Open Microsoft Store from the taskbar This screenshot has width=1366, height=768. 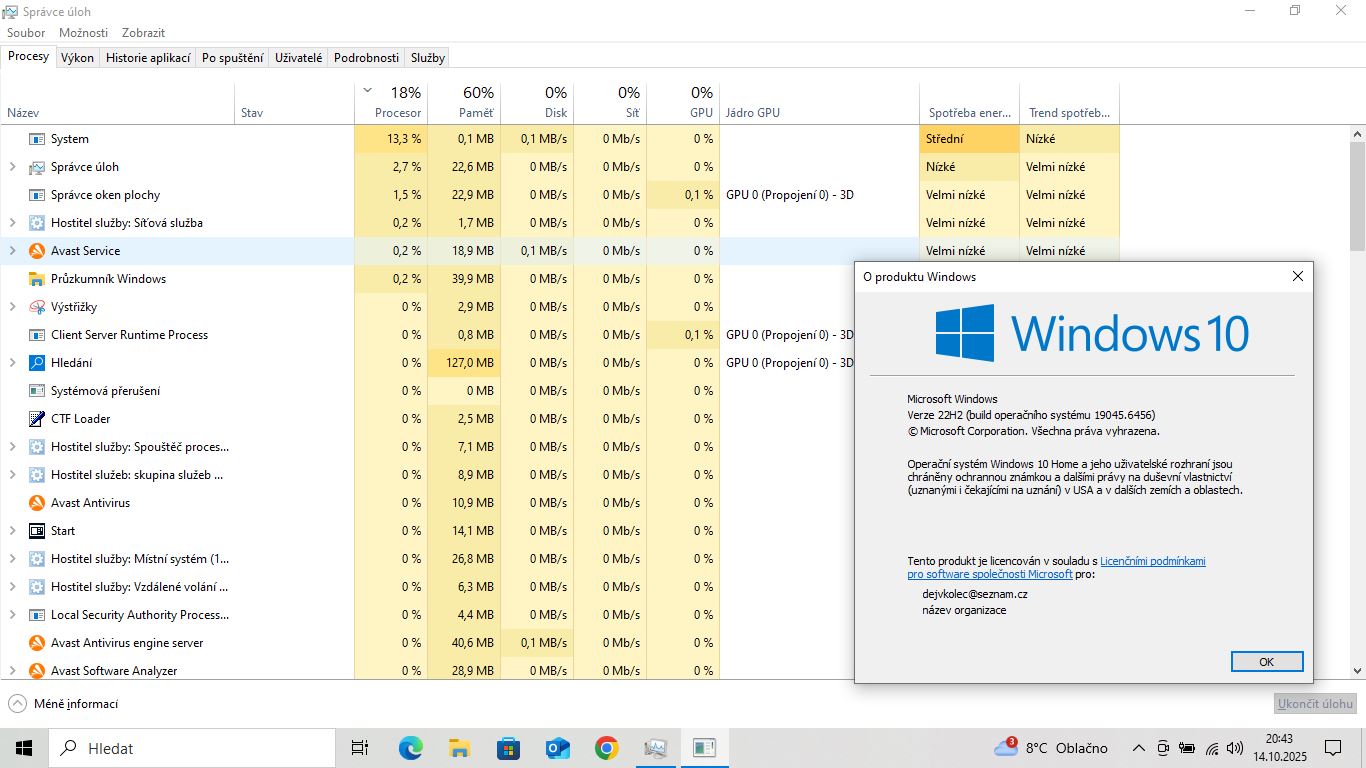tap(508, 748)
